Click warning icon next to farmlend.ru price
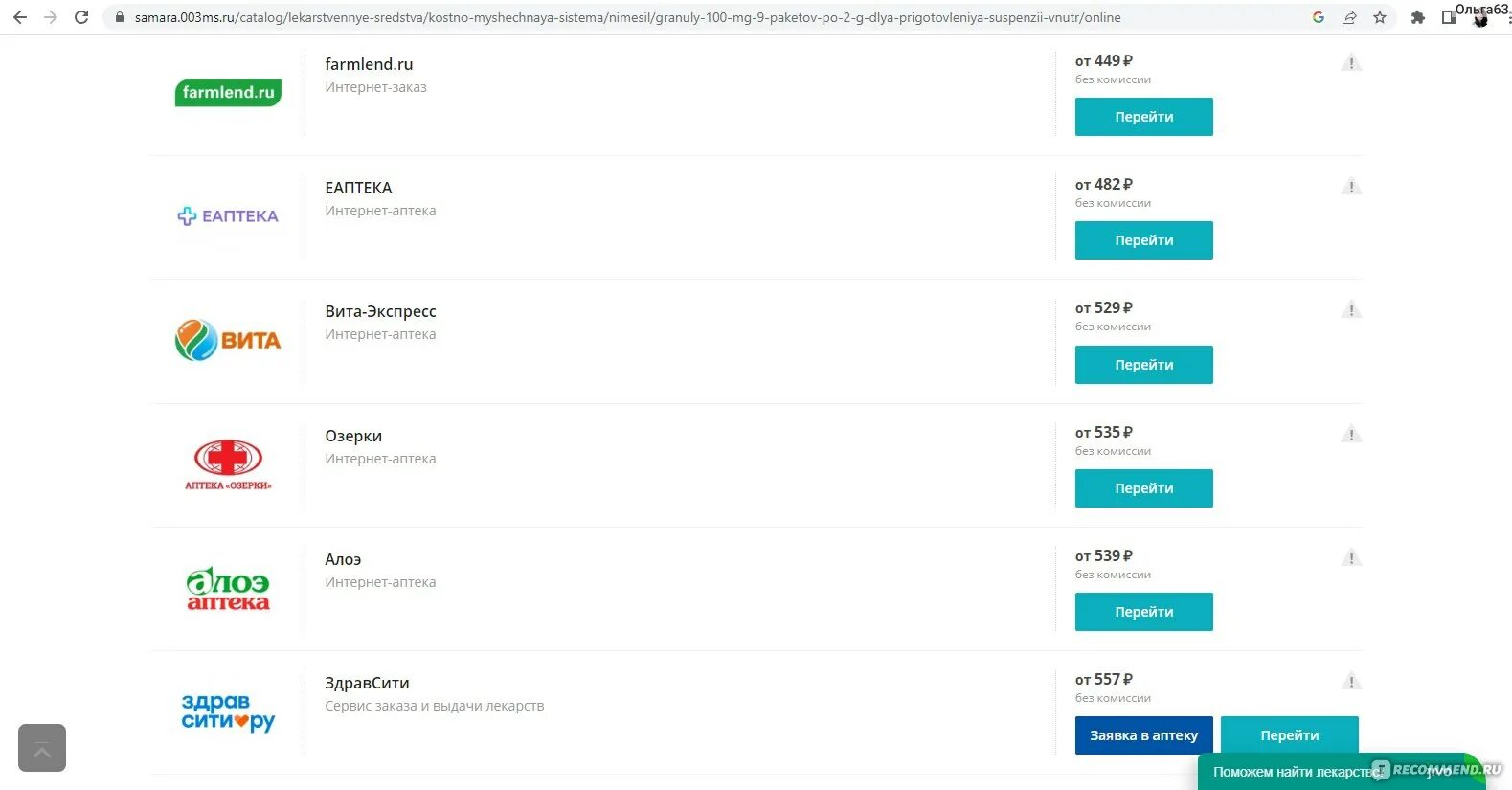This screenshot has width=1512, height=790. 1351,63
